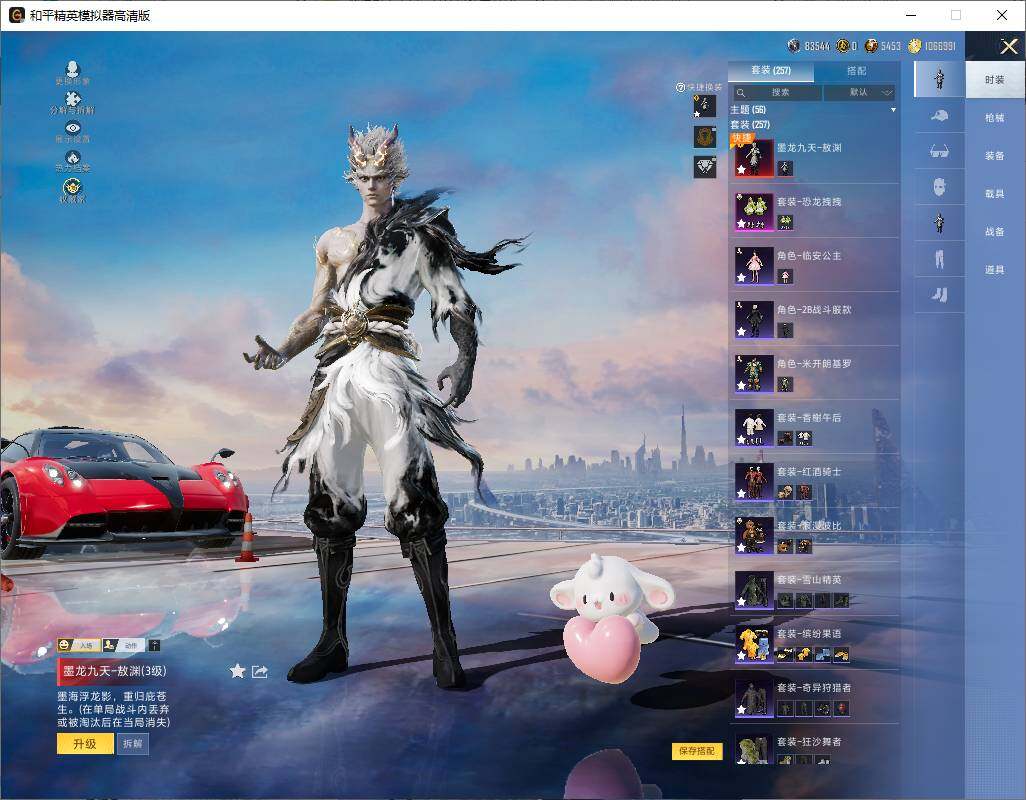1026x800 pixels.
Task: Select the 套装-雪山精英 row
Action: [x=815, y=589]
